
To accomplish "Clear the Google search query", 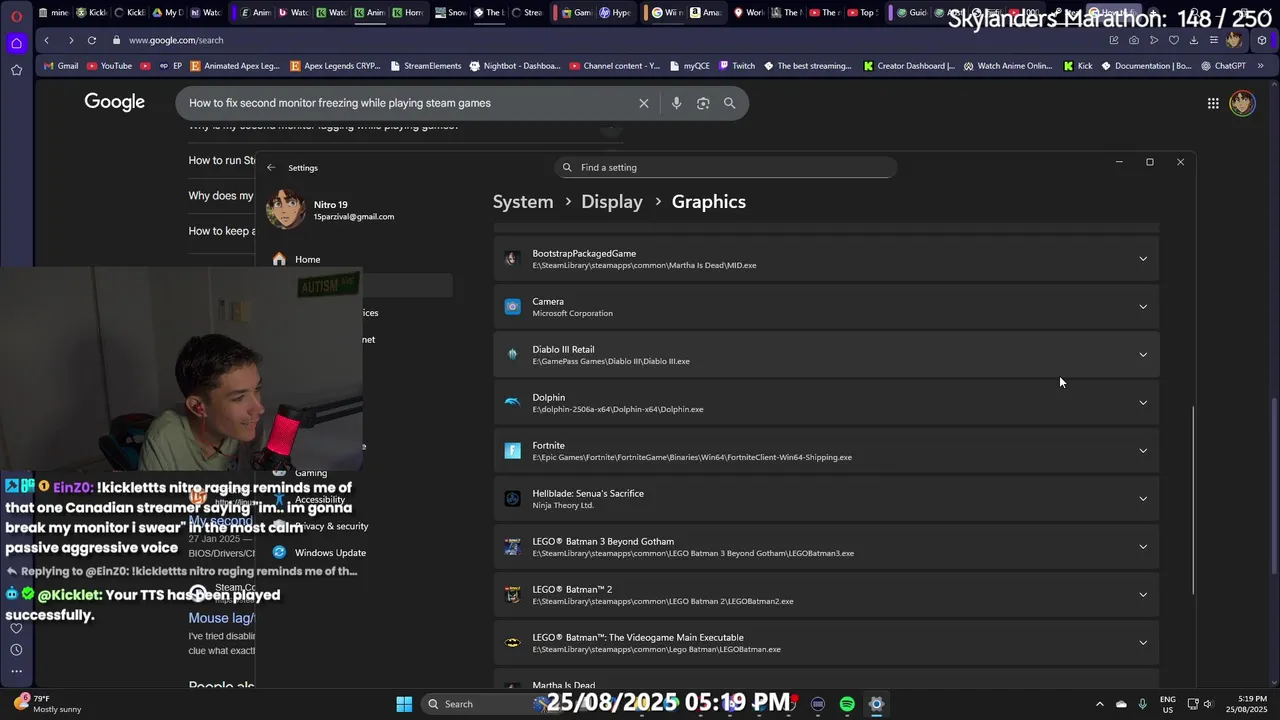I will point(644,103).
